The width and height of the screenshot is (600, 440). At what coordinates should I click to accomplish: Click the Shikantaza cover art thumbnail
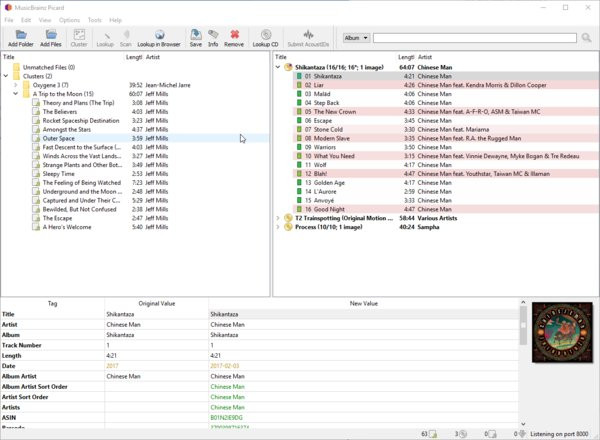(x=562, y=332)
